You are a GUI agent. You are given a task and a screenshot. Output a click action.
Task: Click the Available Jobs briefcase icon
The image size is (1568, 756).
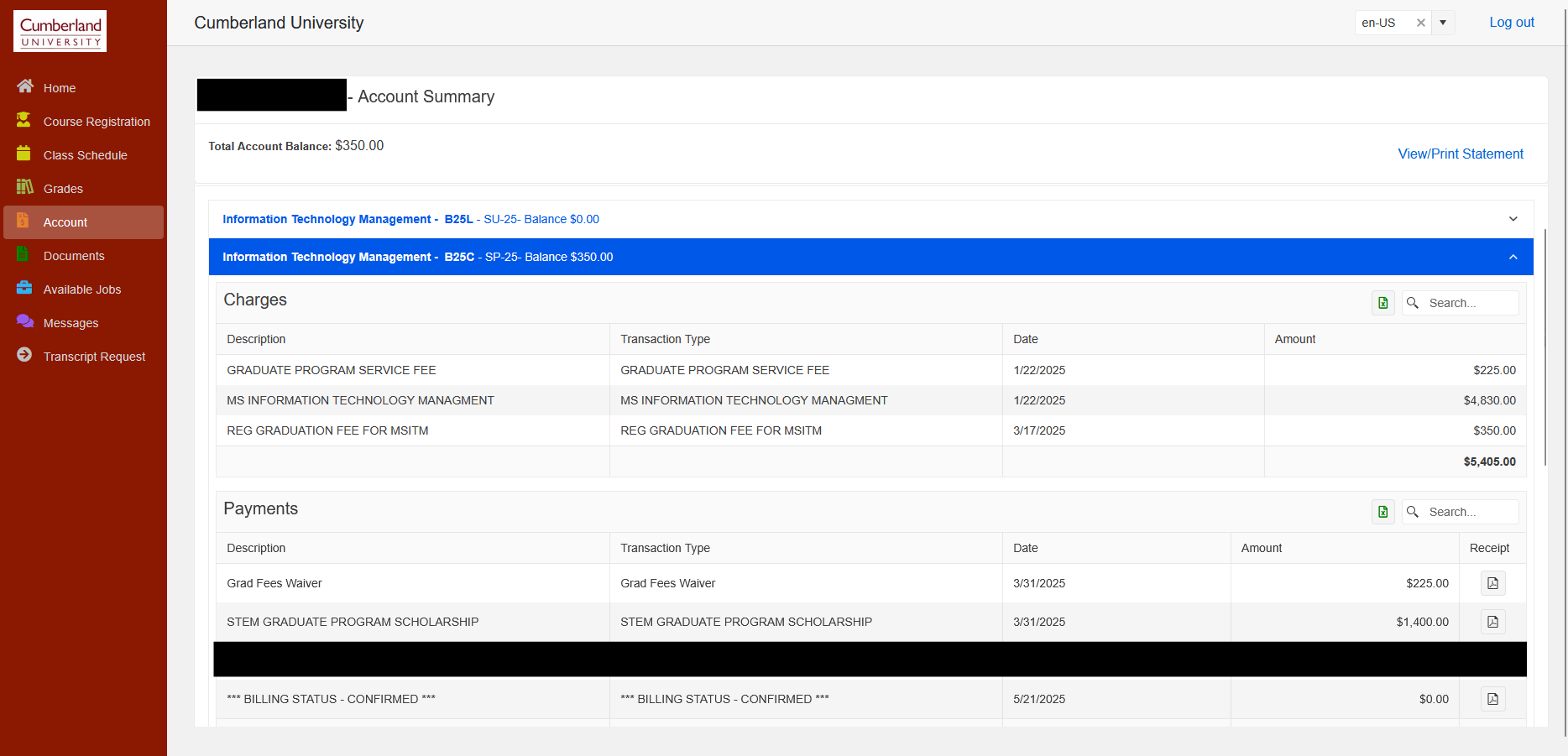point(24,288)
